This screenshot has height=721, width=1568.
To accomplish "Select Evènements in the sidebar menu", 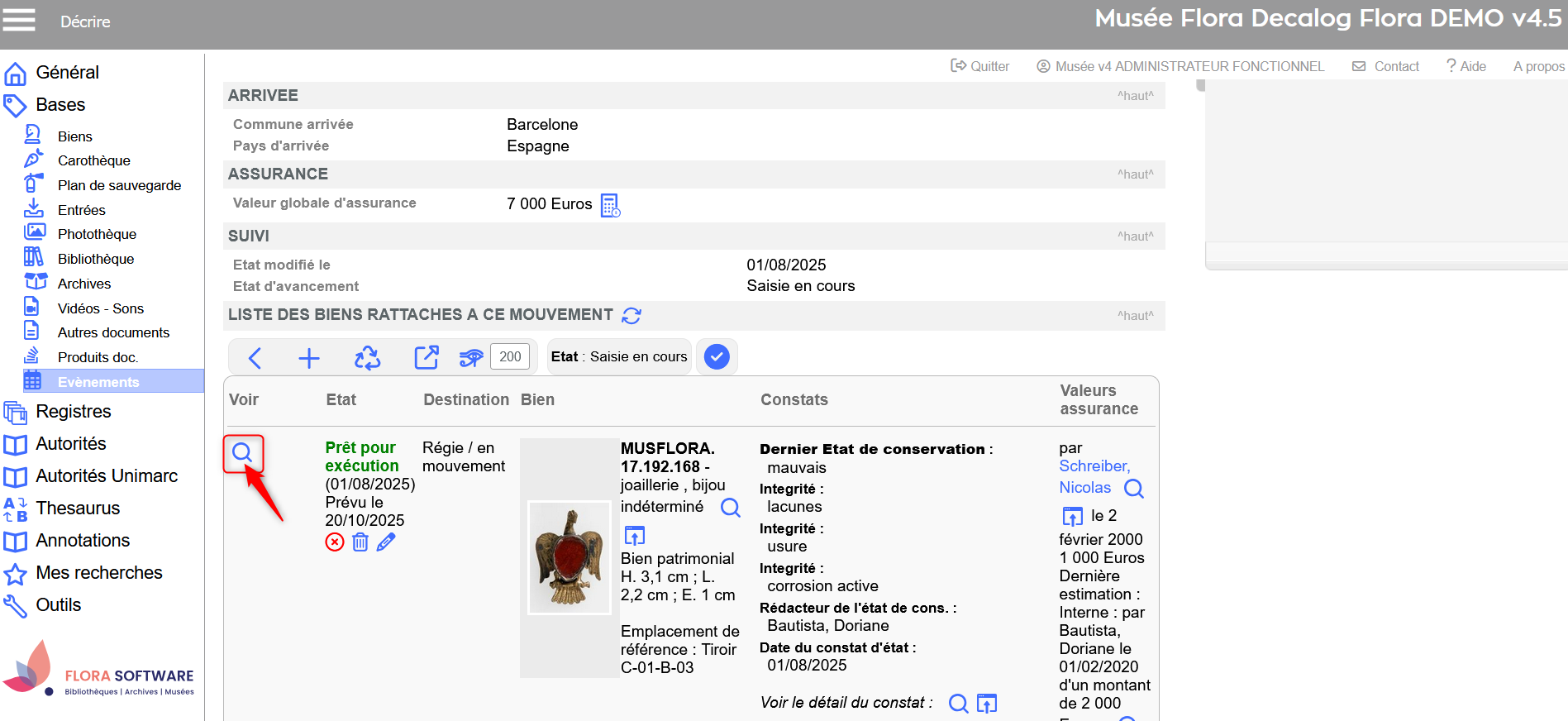I will click(x=98, y=382).
